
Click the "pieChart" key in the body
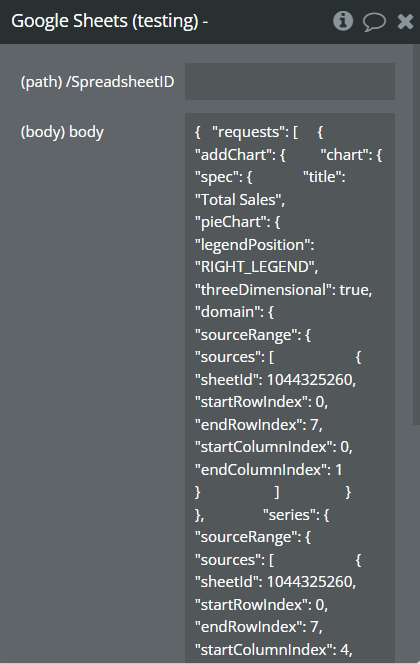(x=231, y=222)
